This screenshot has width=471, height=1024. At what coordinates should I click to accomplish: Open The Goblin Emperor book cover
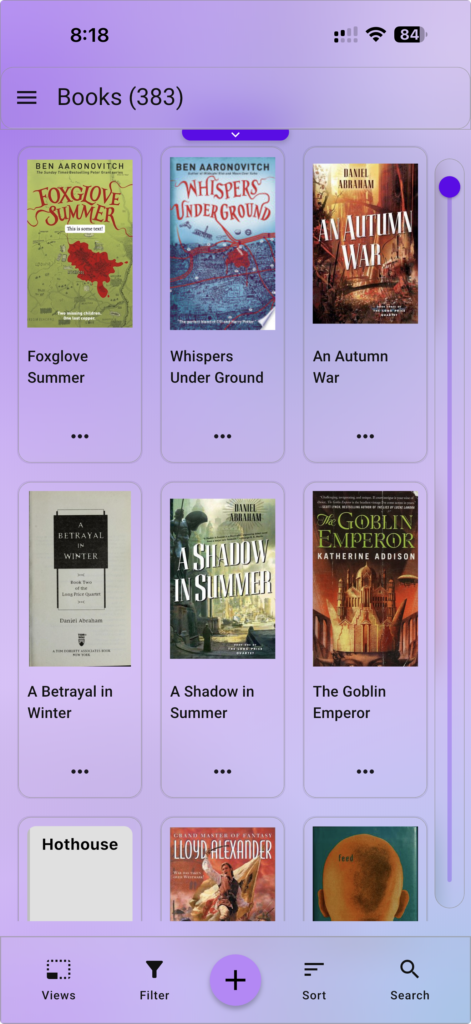pos(365,579)
